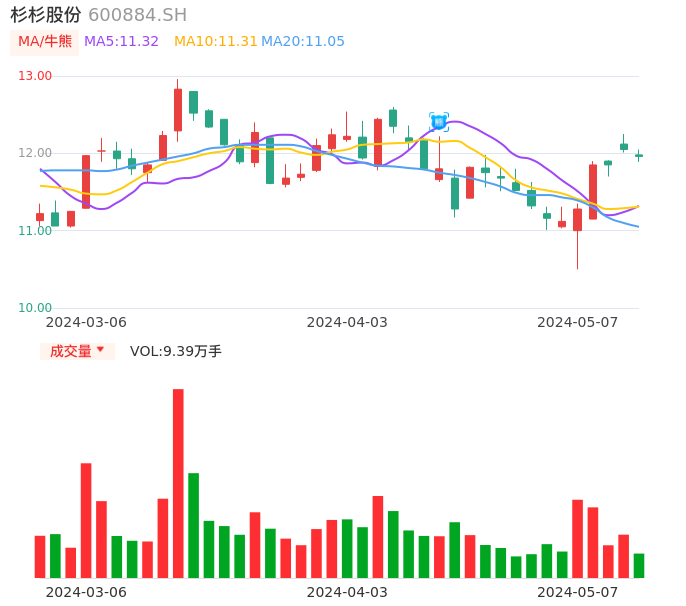This screenshot has height=606, width=686.
Task: Click the 12.00 price axis label
Action: 35,153
